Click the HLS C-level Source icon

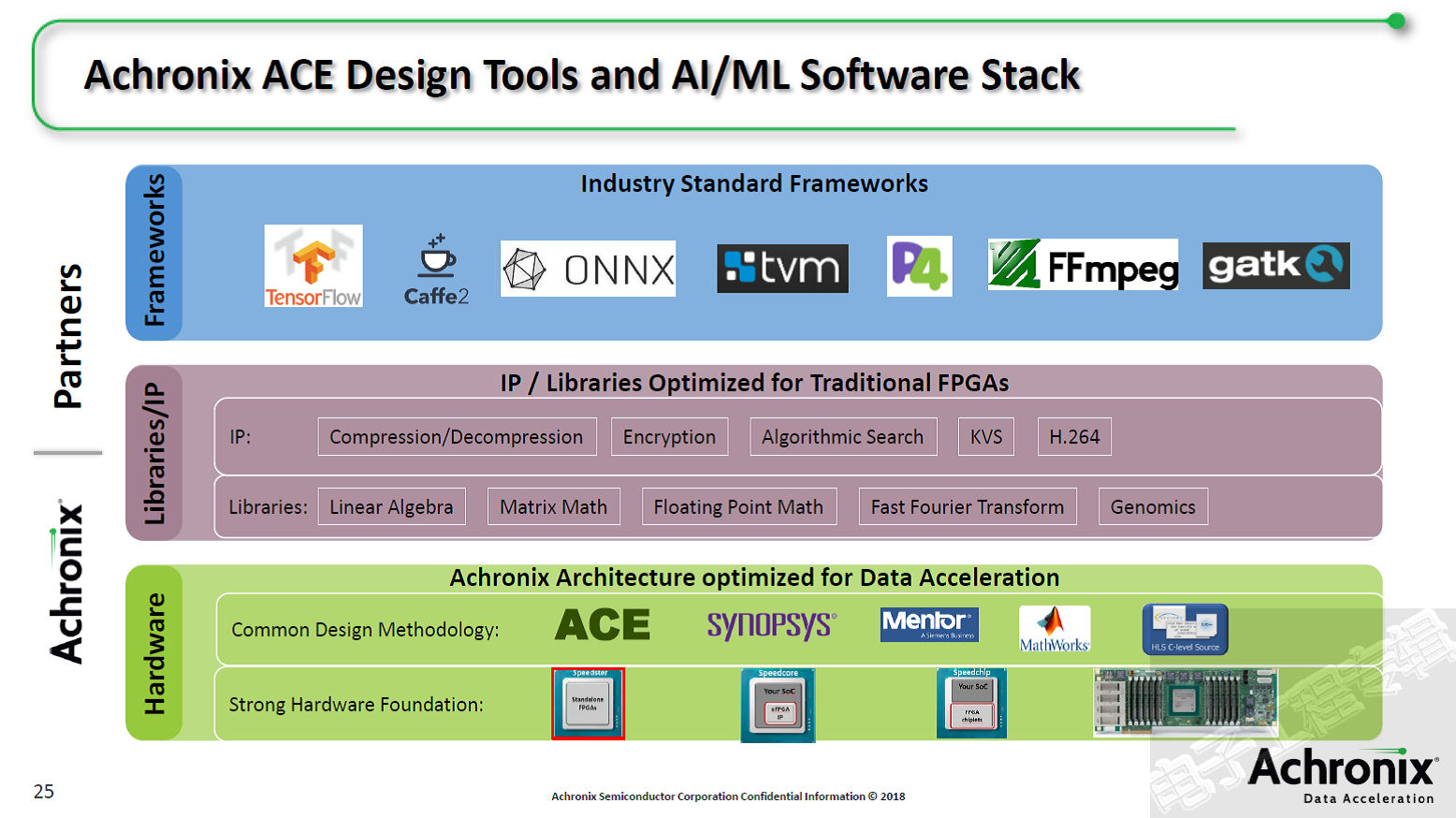[x=1185, y=629]
